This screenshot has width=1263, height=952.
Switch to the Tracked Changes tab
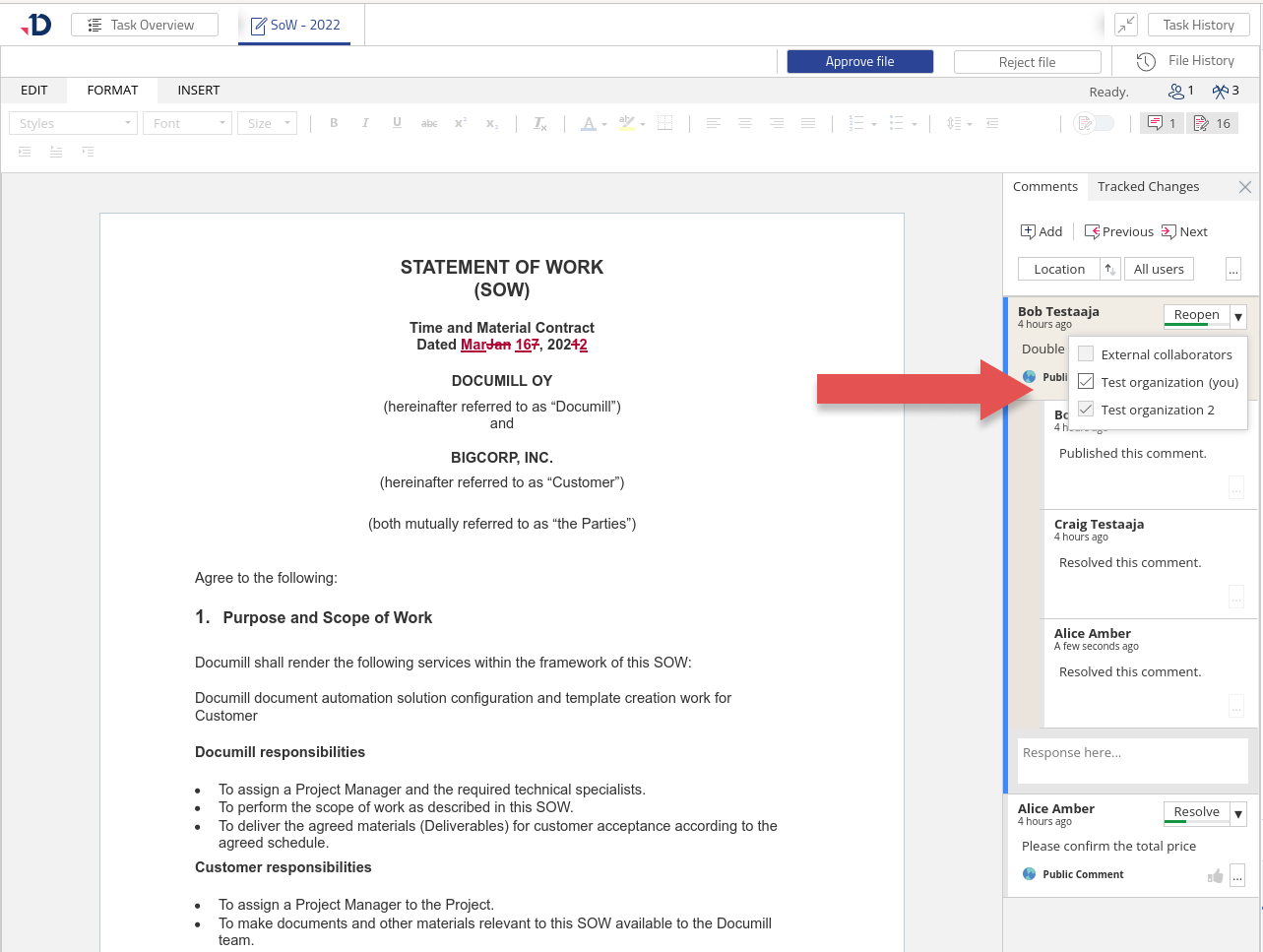1148,186
